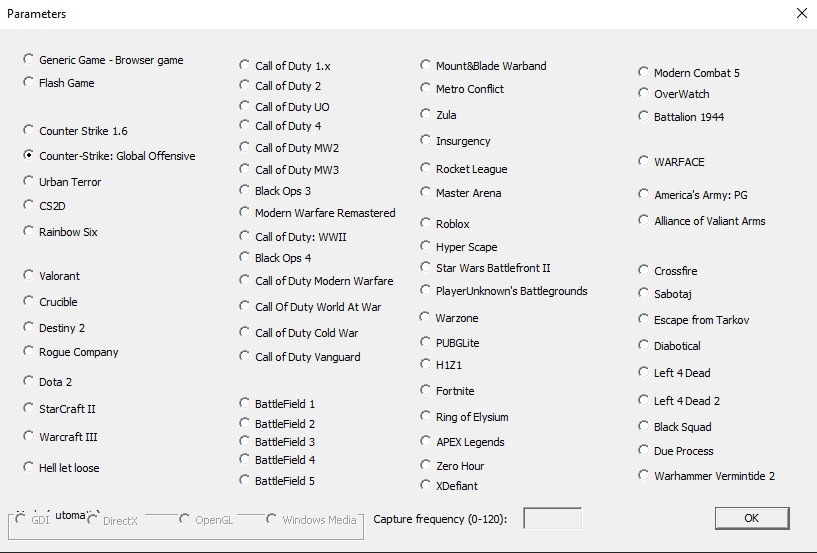Select Call of Duty Vanguard
The height and width of the screenshot is (553, 817).
(245, 356)
